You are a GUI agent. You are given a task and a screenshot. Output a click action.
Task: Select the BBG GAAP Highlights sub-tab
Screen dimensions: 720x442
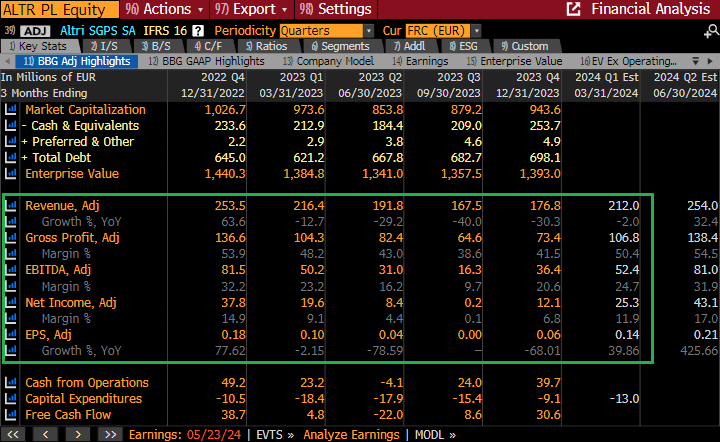(211, 61)
